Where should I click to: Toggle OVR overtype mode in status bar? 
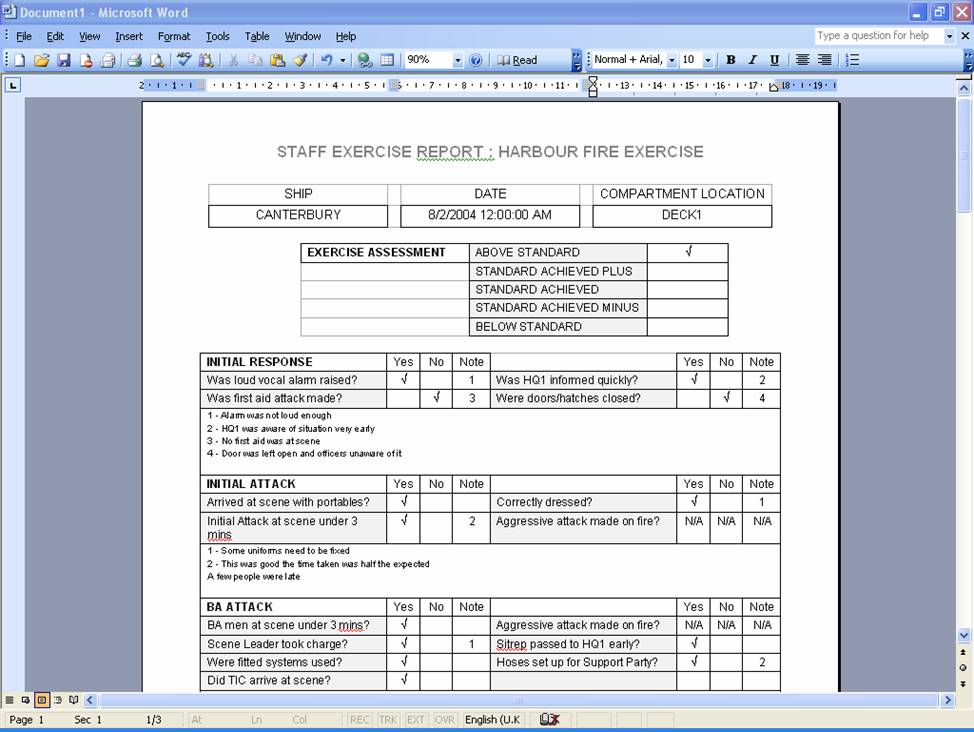tap(444, 720)
